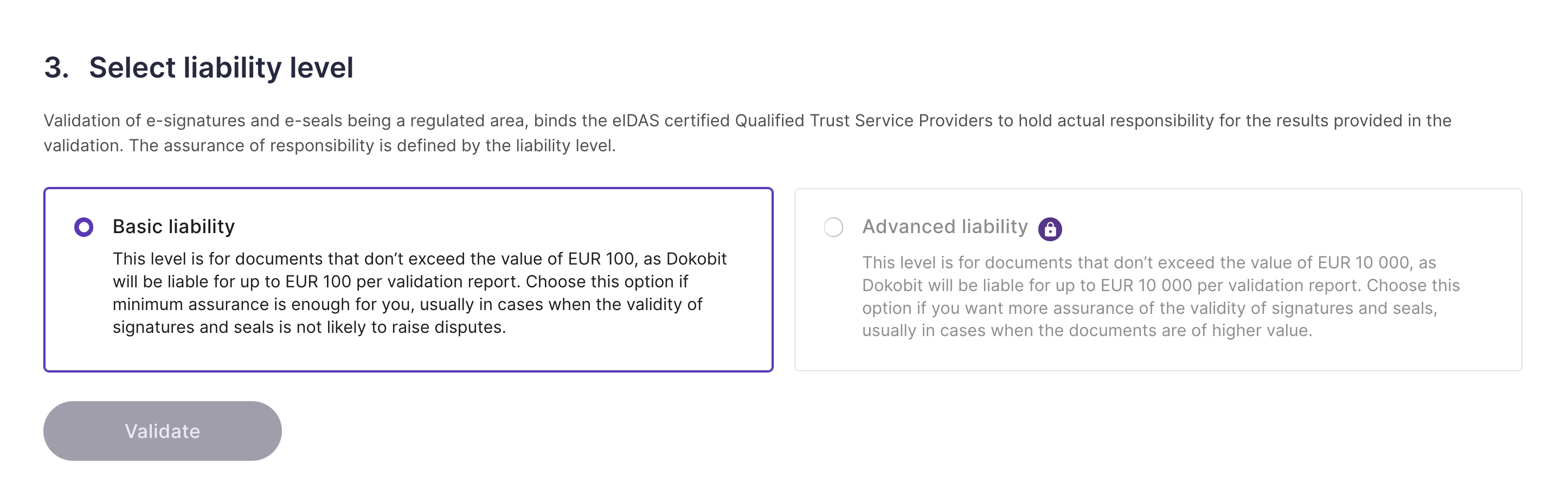Click the eIDAS intro paragraph under heading
This screenshot has height=502, width=1568.
(x=748, y=133)
